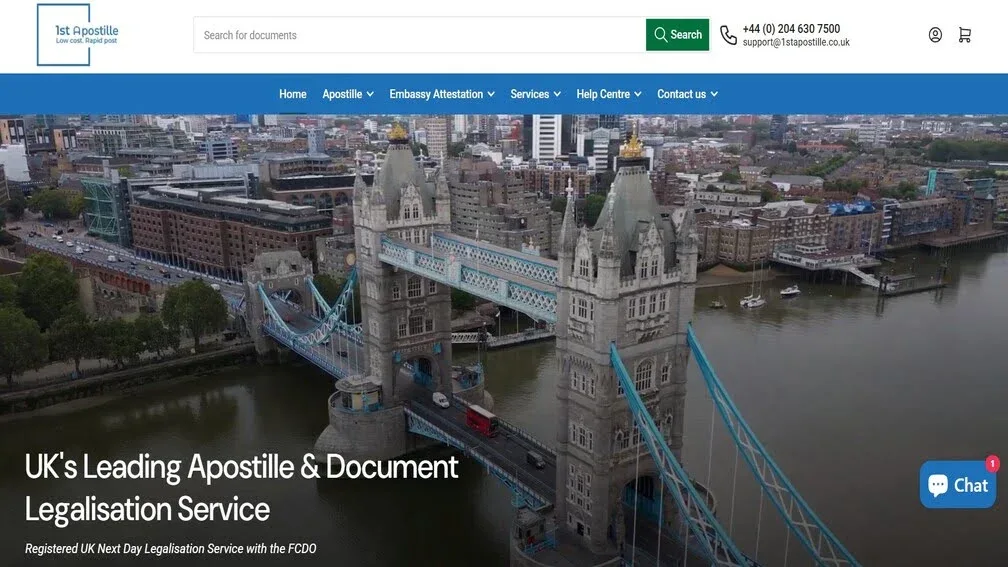Expand the Contact us dropdown chevron
This screenshot has height=567, width=1008.
click(x=714, y=94)
